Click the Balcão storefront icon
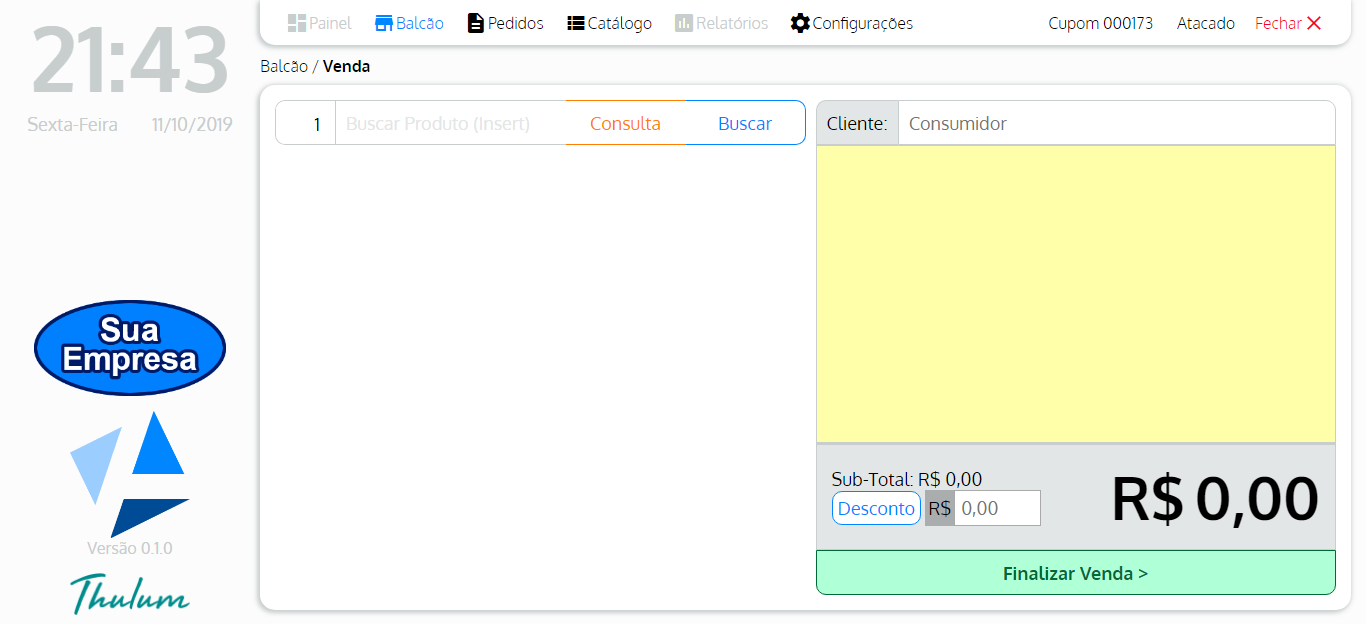 coord(384,23)
